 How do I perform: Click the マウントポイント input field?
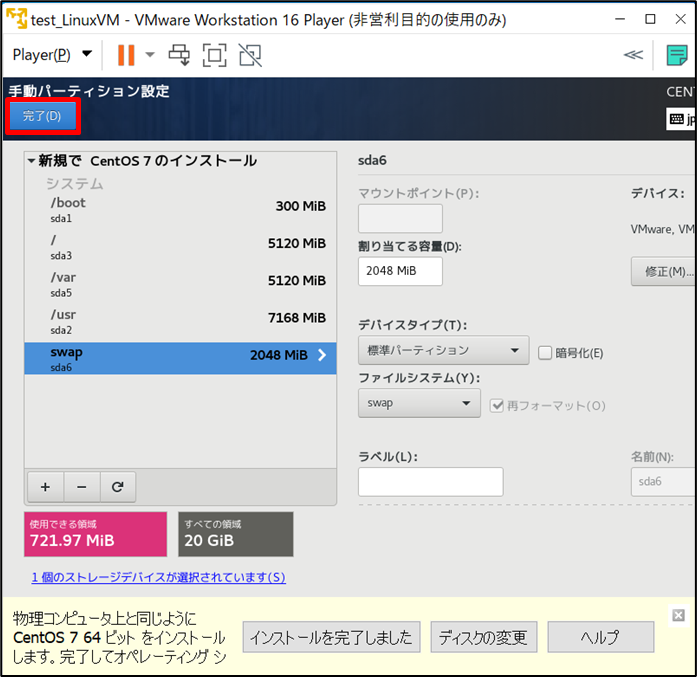[x=400, y=218]
